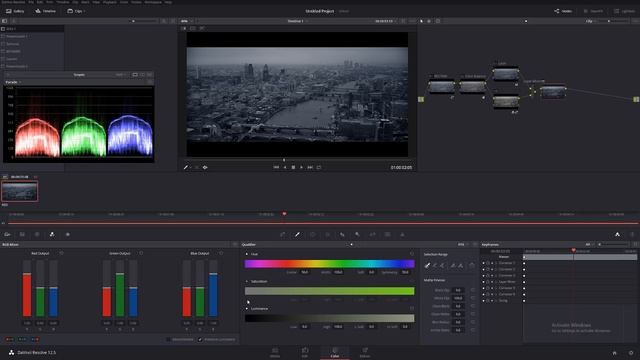Adjust the red slider in Red Output
Screen dimensions: 640x360
(x=27, y=289)
